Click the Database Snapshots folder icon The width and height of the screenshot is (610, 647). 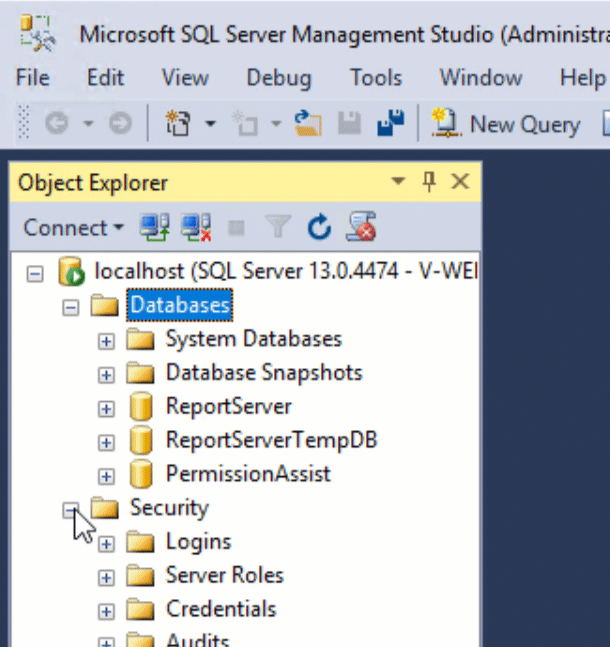(140, 373)
